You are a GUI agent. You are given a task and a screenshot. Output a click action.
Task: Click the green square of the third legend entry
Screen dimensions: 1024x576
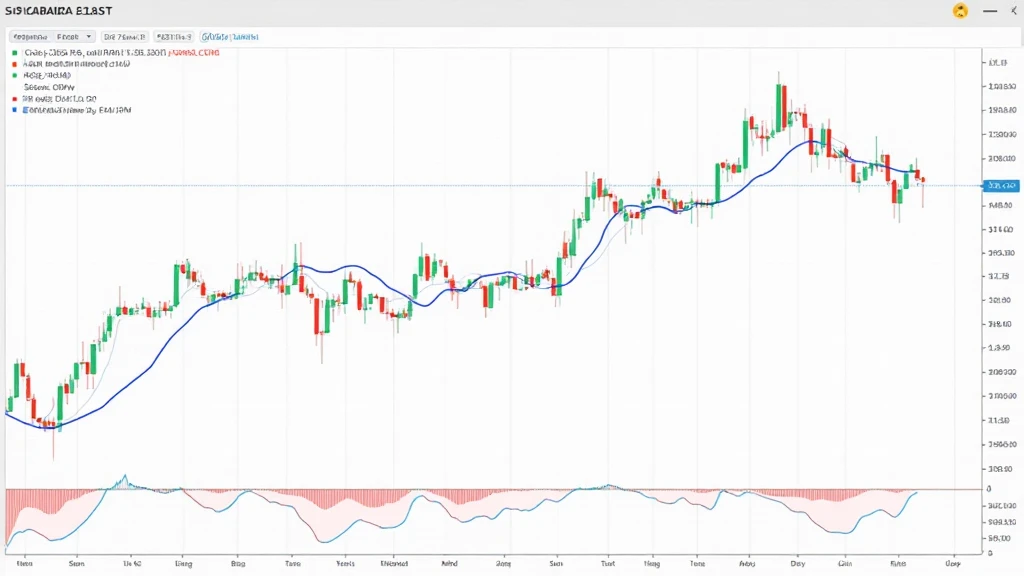(14, 75)
